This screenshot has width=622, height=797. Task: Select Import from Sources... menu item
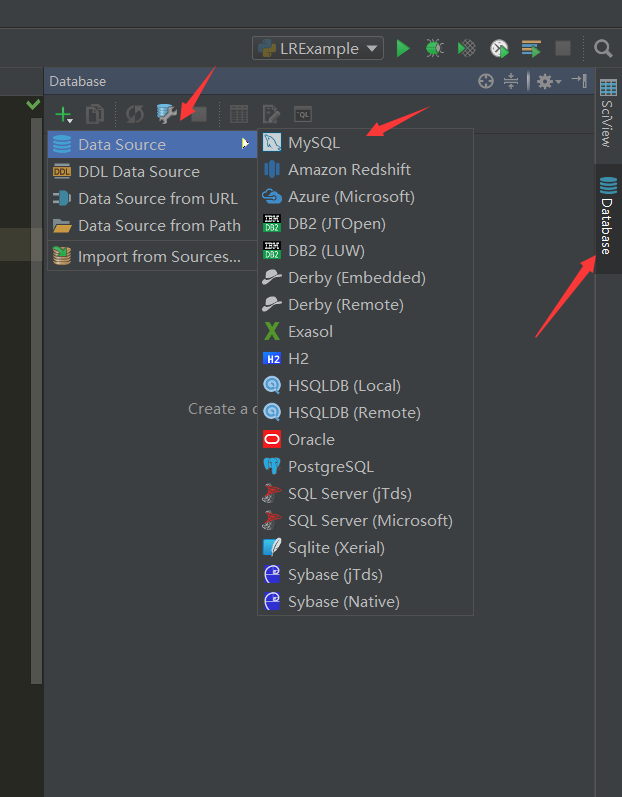pyautogui.click(x=152, y=257)
